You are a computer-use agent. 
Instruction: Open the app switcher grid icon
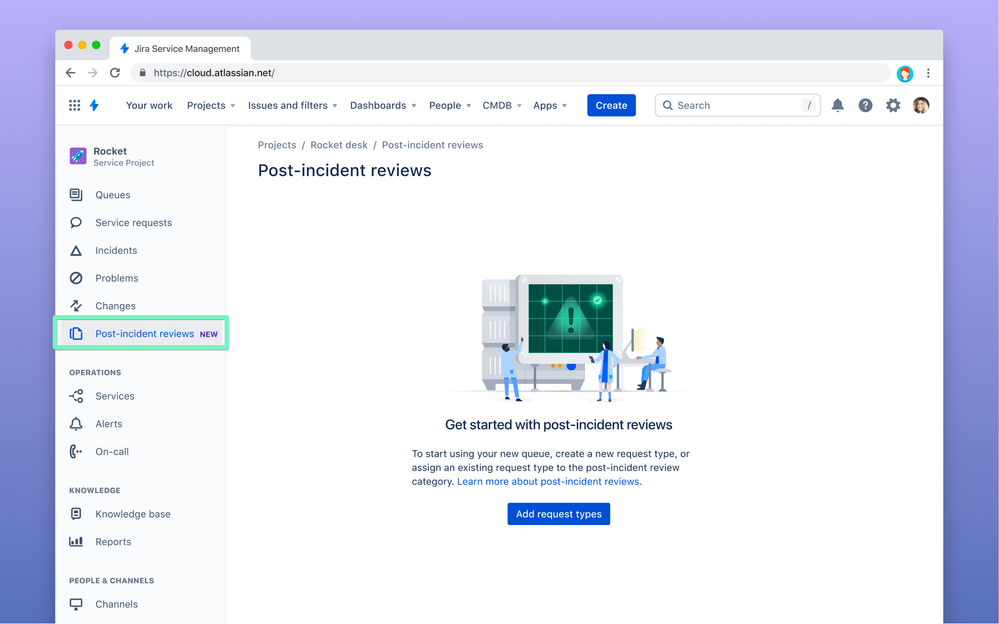[x=75, y=105]
